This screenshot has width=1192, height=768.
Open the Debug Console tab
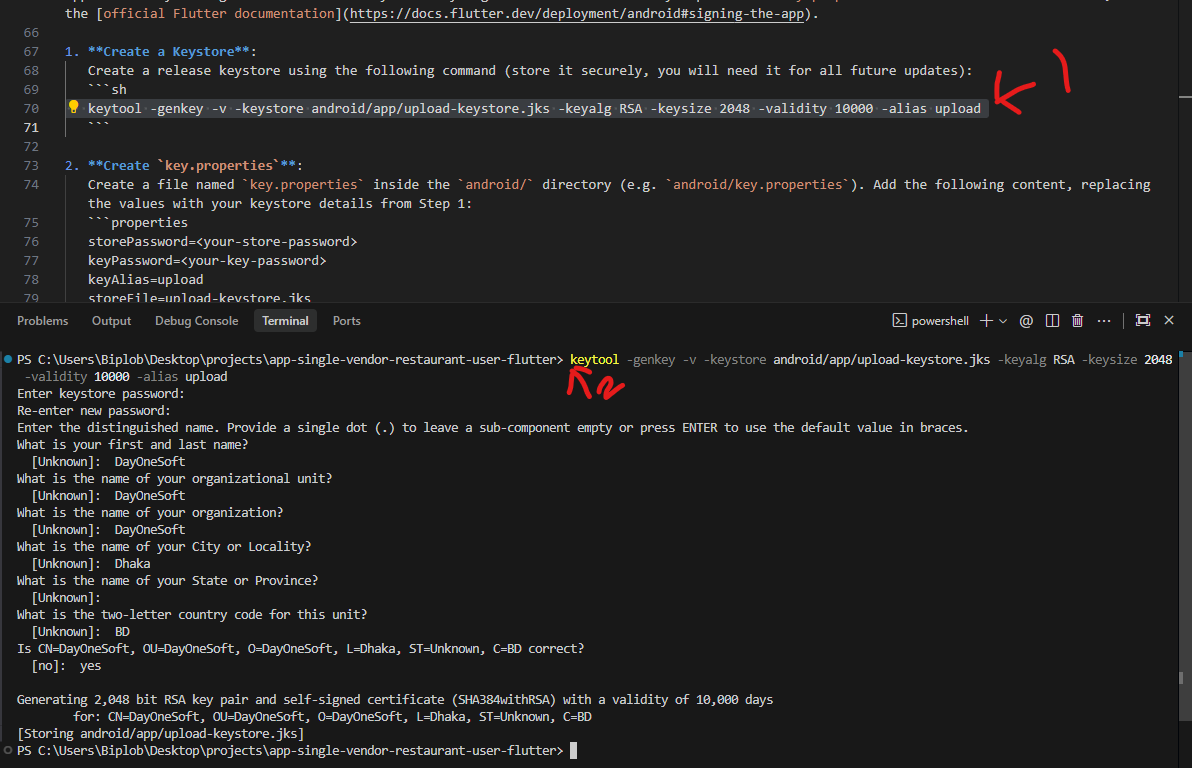click(196, 321)
